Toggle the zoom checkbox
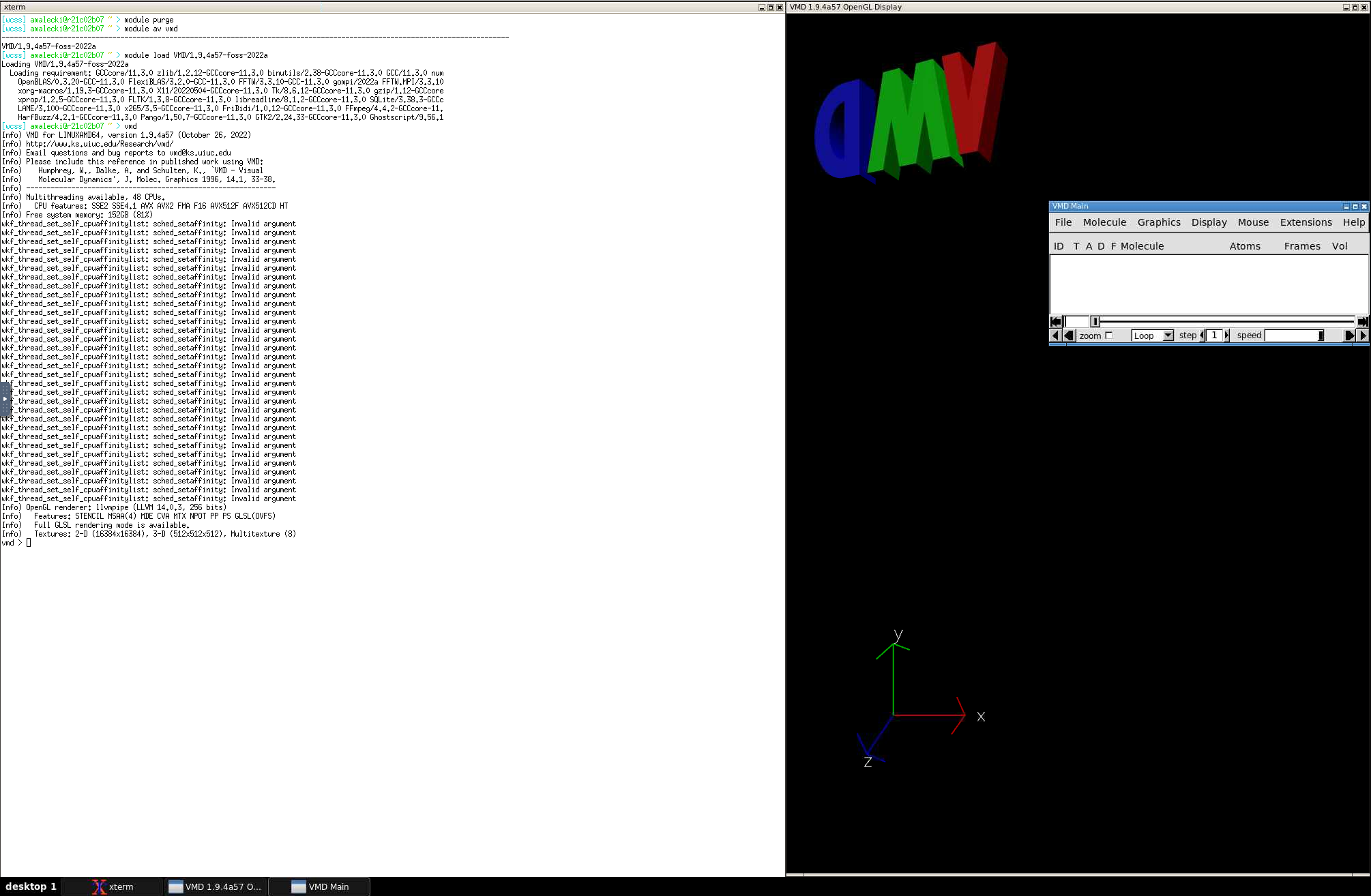This screenshot has width=1371, height=896. (1108, 335)
